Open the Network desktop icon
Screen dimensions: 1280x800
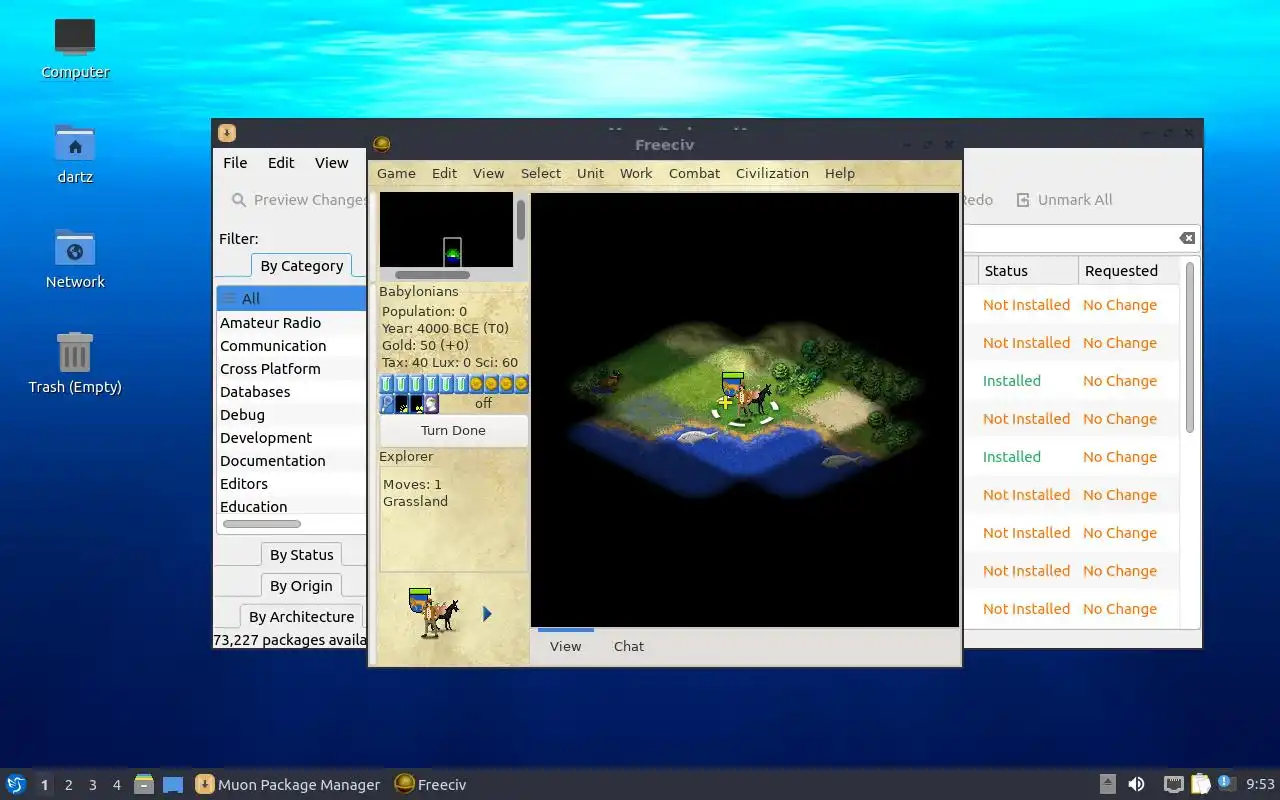pos(75,258)
